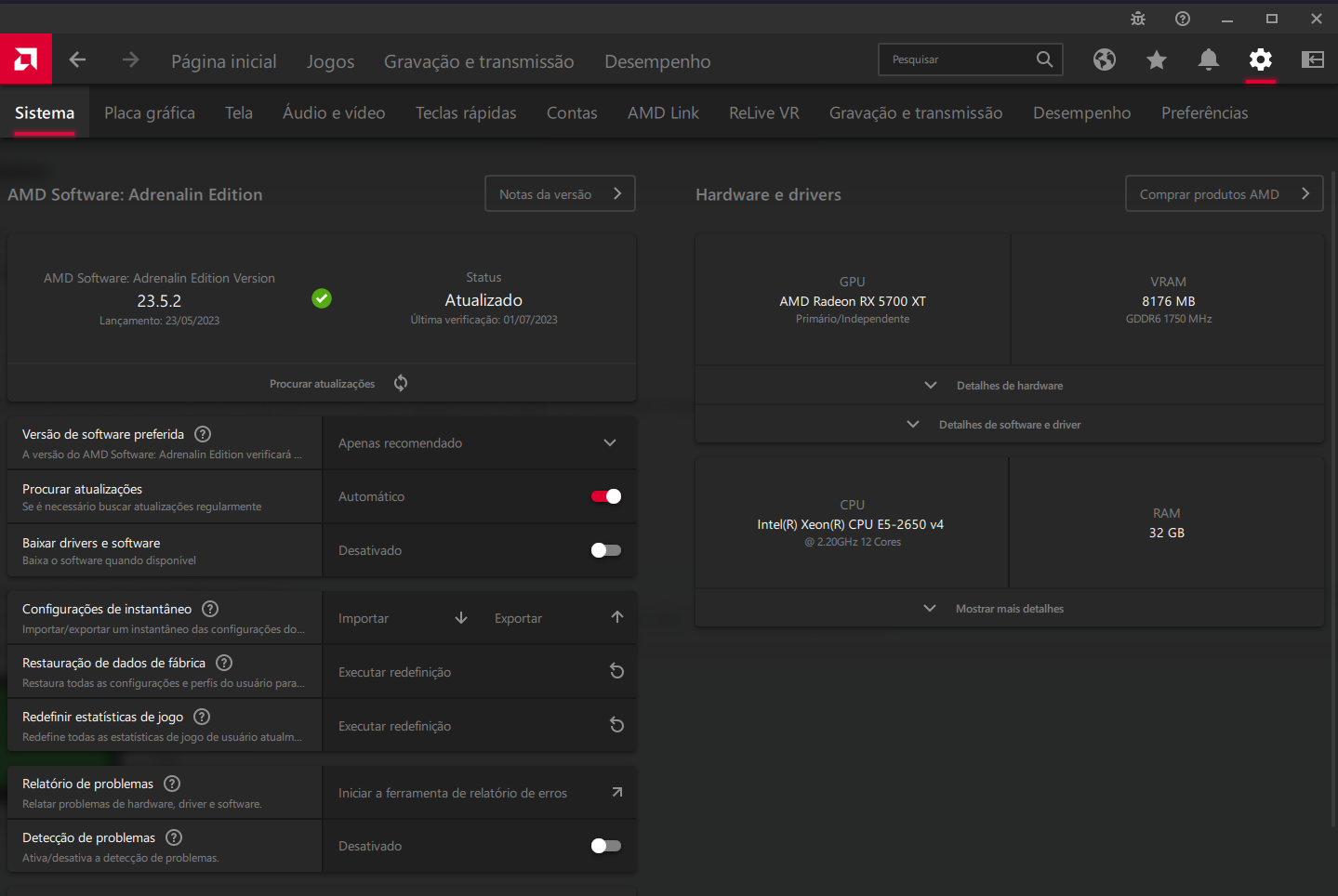Open help question mark in title bar
This screenshot has height=896, width=1338.
click(1183, 19)
